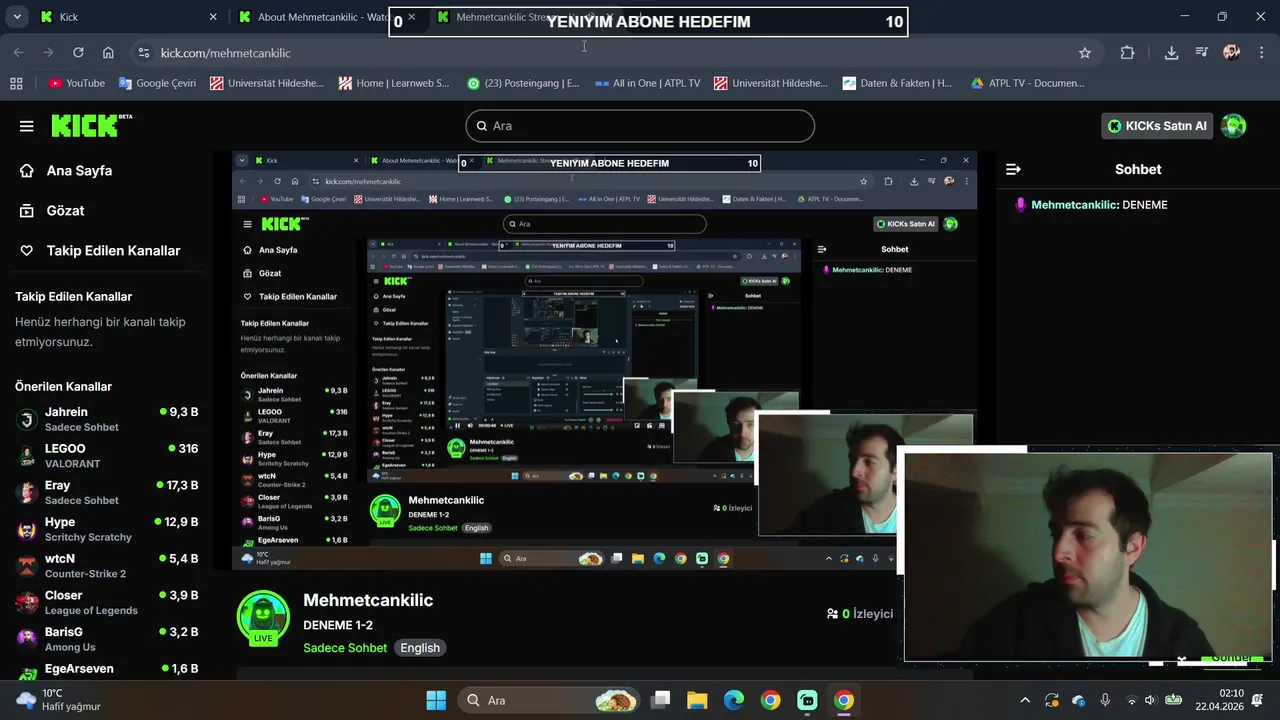
Task: Open Task View from the taskbar
Action: (660, 700)
